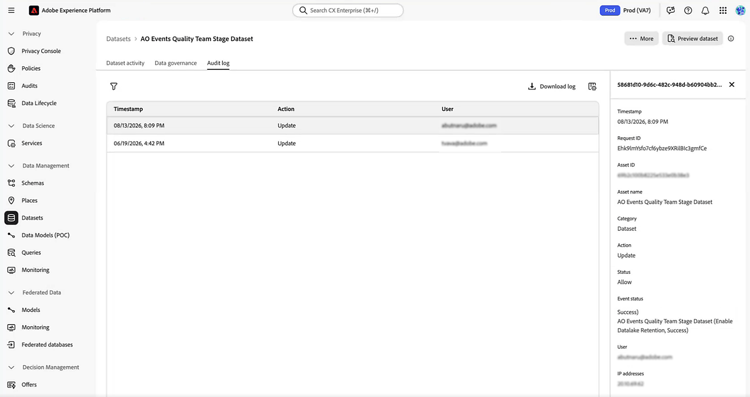Open the Offers icon
The height and width of the screenshot is (397, 750).
[11, 385]
